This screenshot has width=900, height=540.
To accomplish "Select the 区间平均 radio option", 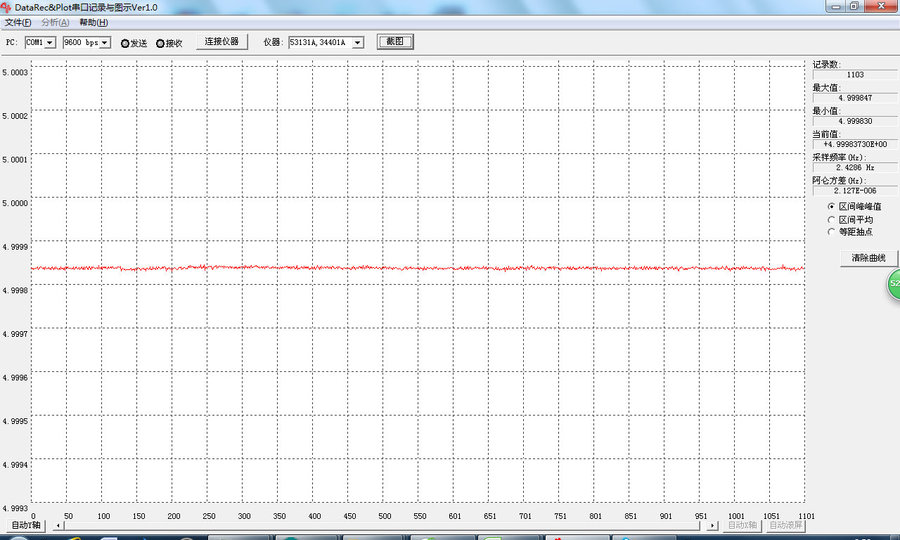I will tap(830, 219).
